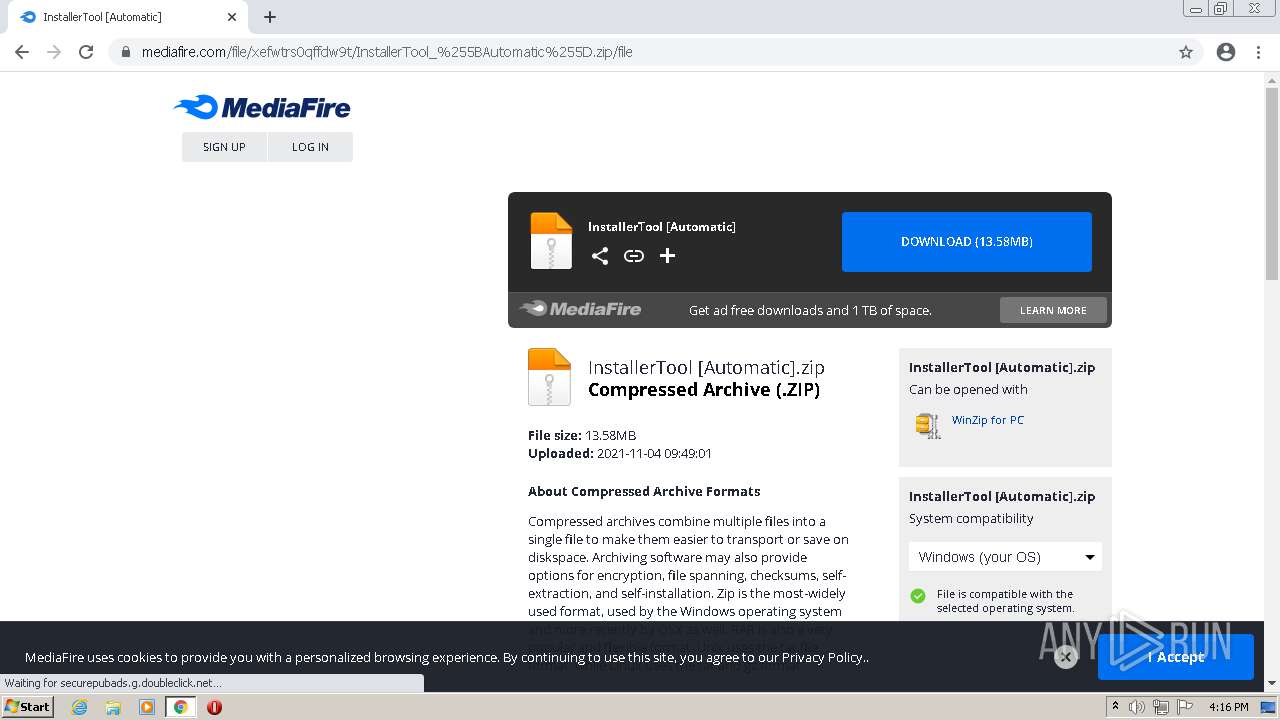Close the InstallerTool browser tab
Viewport: 1280px width, 720px height.
(x=232, y=17)
